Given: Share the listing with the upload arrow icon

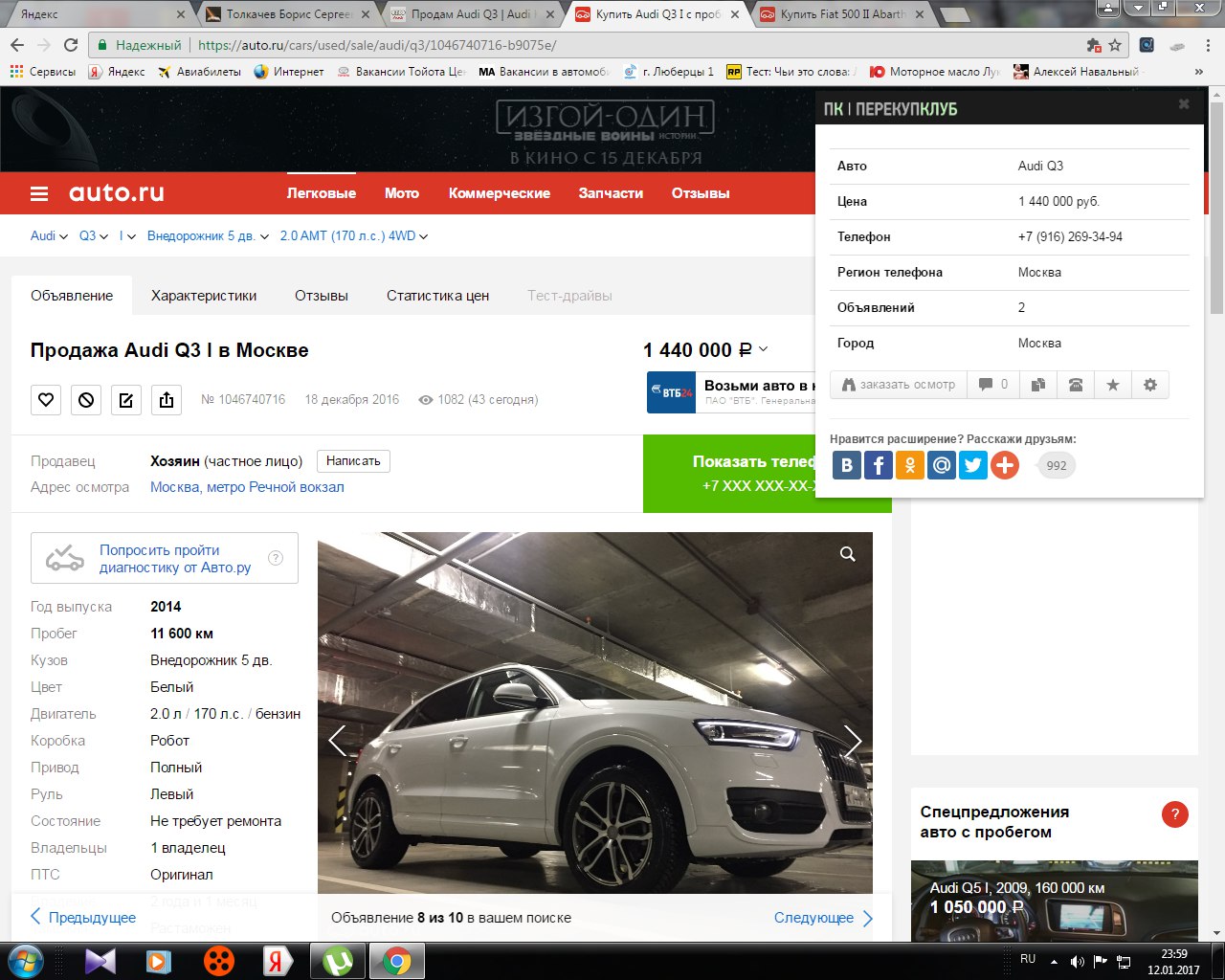Looking at the screenshot, I should coord(167,399).
